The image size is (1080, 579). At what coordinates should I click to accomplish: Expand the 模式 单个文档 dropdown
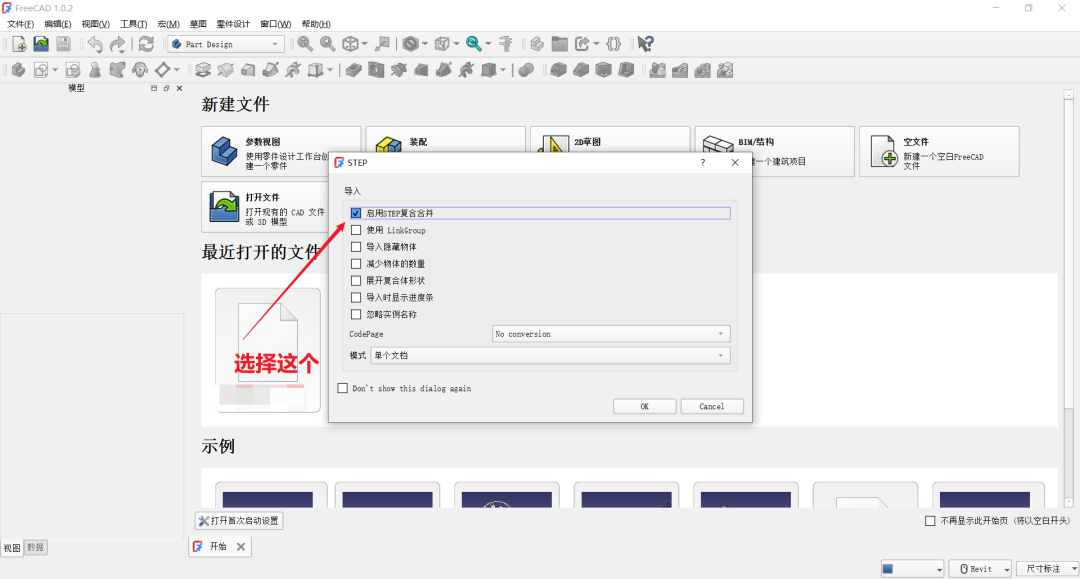(549, 356)
